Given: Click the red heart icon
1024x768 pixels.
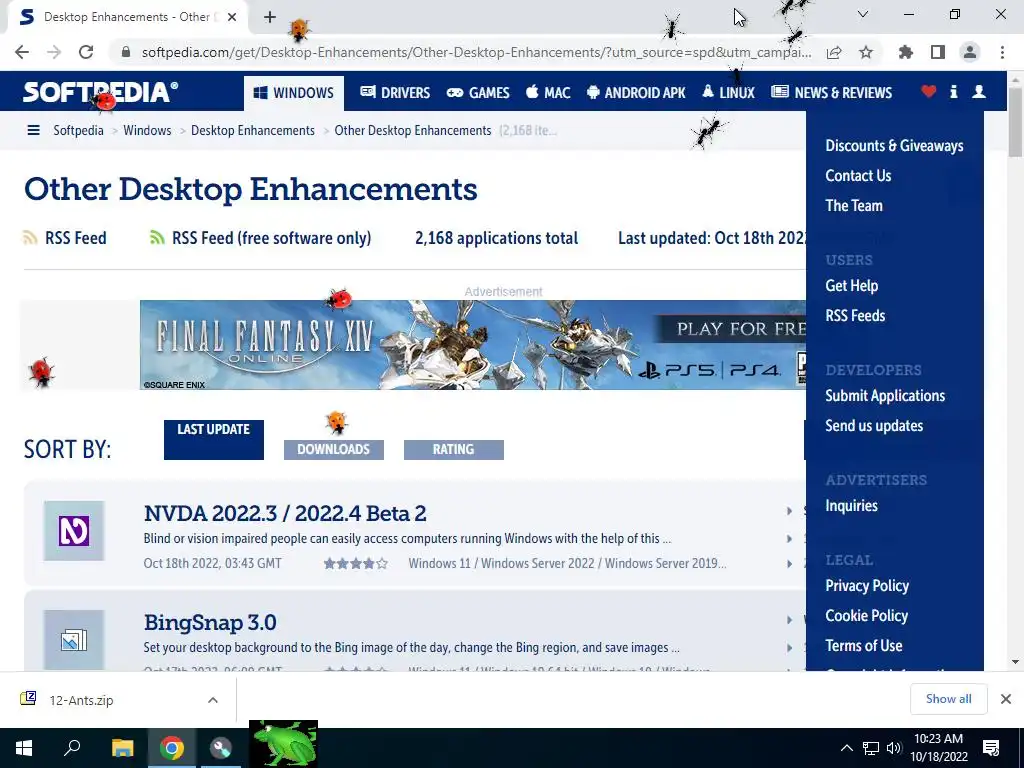Looking at the screenshot, I should tap(928, 91).
